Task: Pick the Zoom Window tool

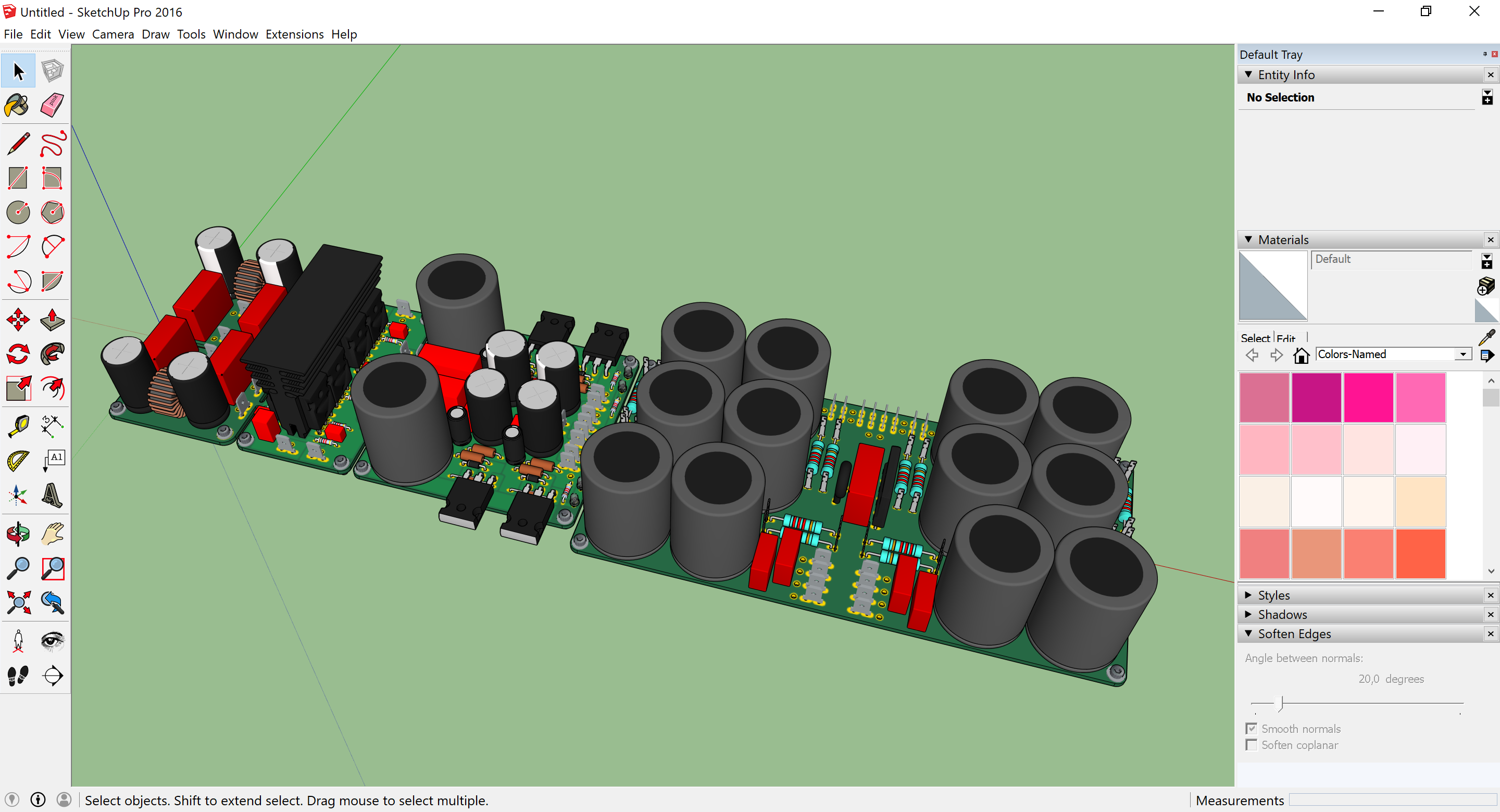Action: click(x=53, y=568)
